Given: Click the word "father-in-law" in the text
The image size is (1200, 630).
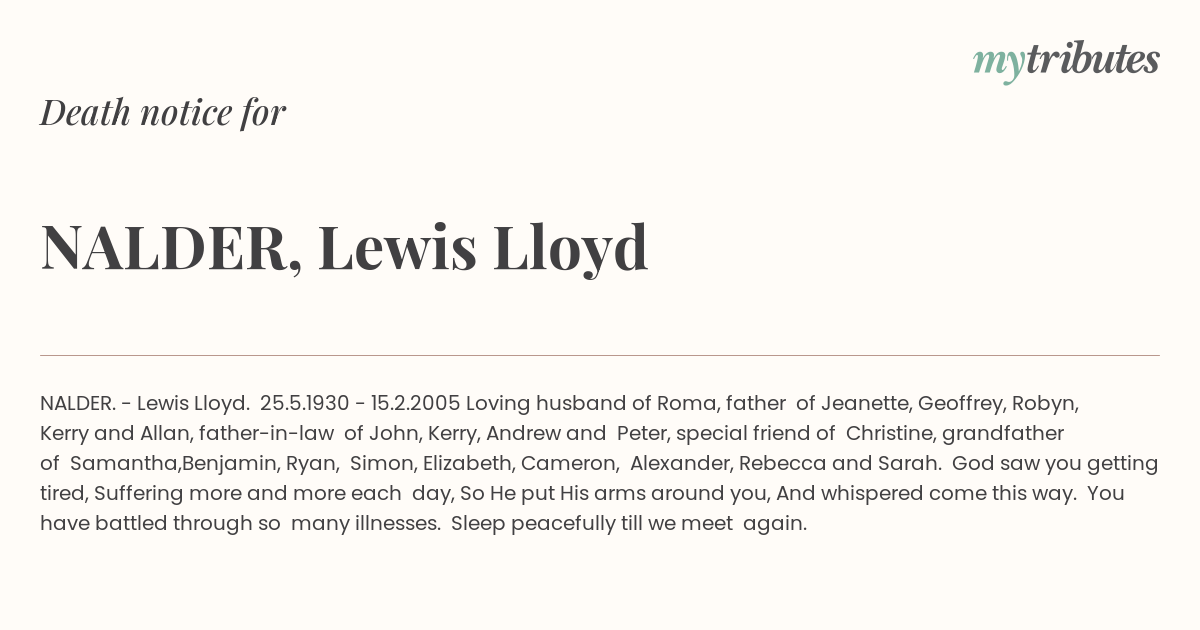Looking at the screenshot, I should (265, 434).
